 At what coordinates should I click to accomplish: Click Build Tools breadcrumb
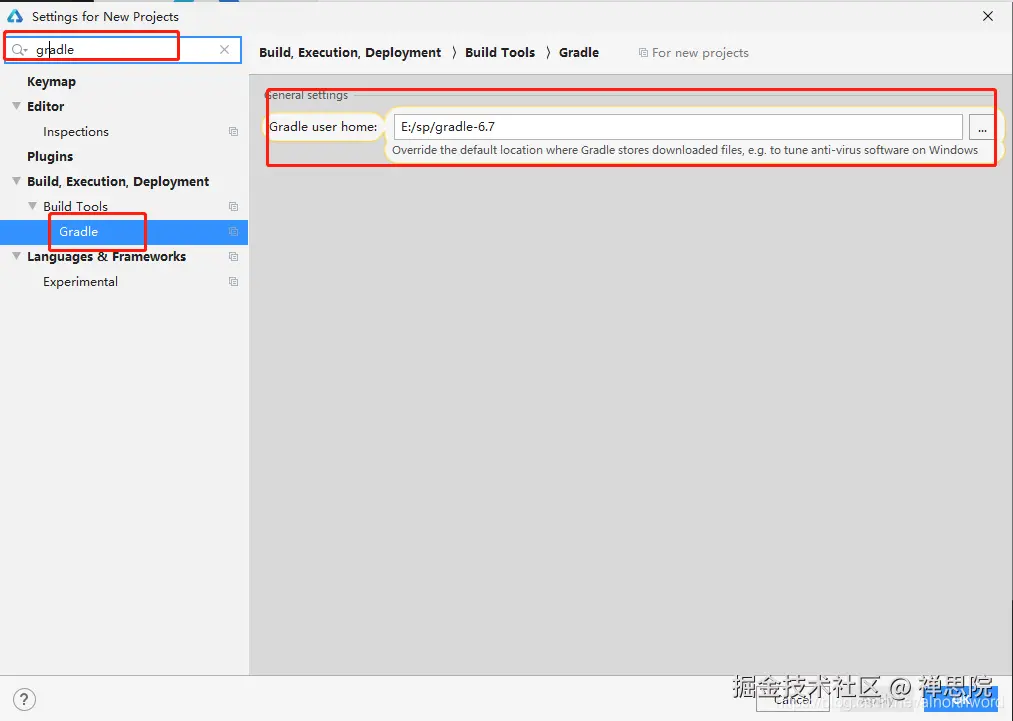pos(500,52)
